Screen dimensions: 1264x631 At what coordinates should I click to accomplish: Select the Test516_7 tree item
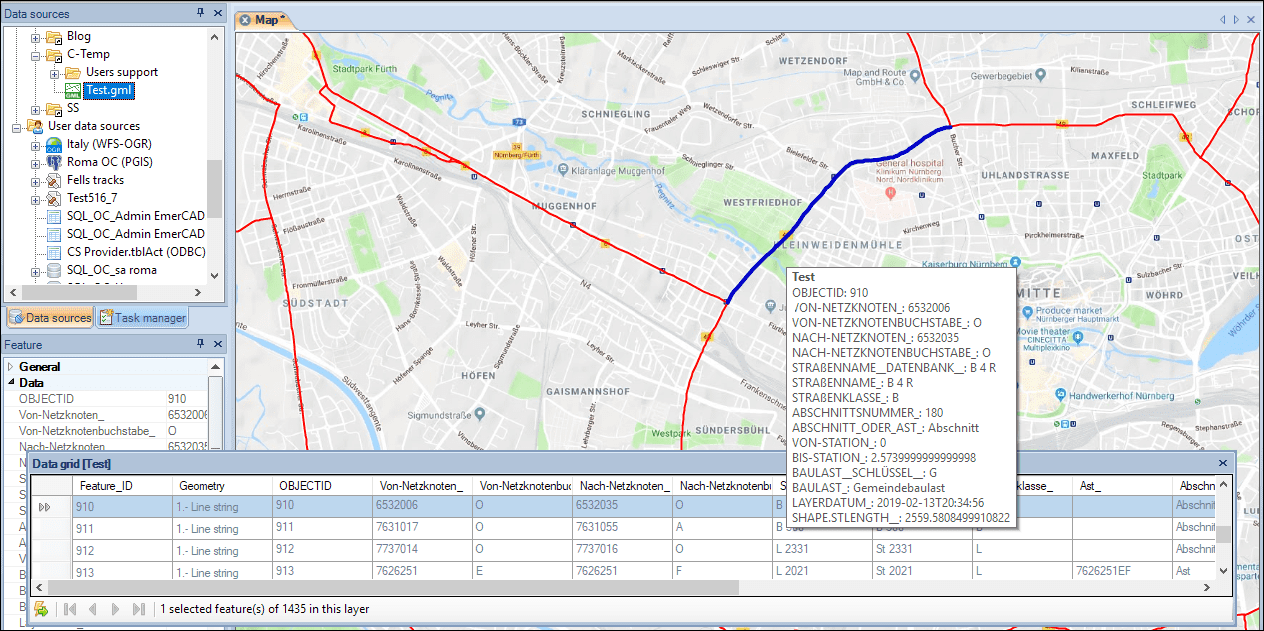(92, 199)
